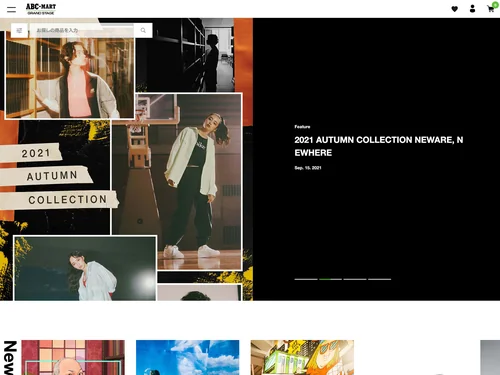
Task: Click the search filter icon beside search box
Action: pos(19,30)
